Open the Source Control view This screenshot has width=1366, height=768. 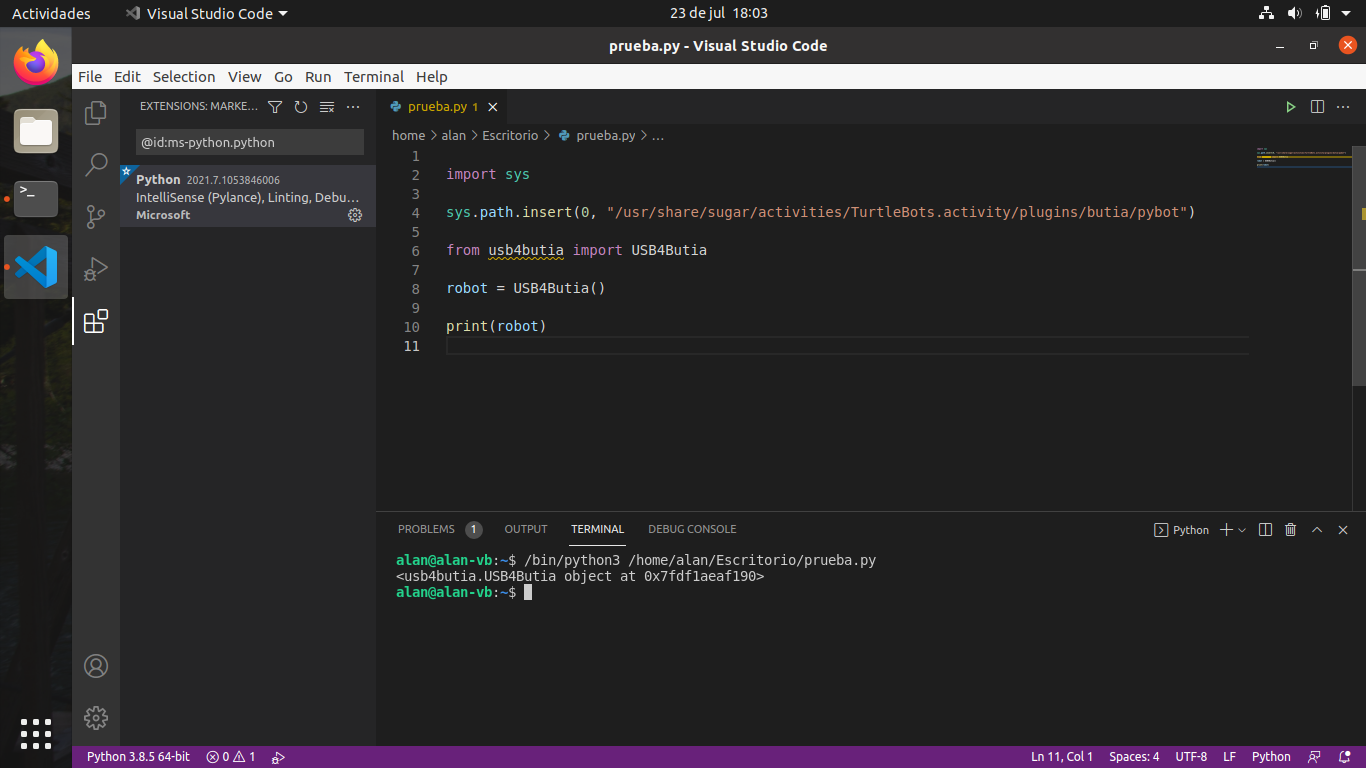click(96, 217)
